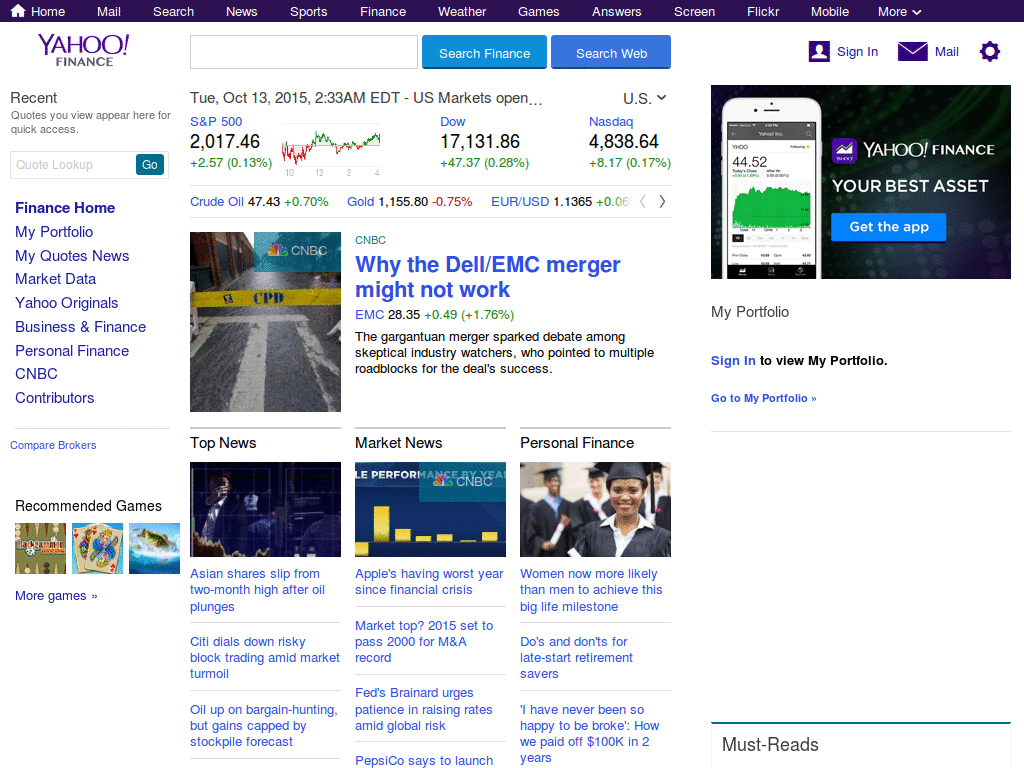Click the Quote Lookup input field
1024x768 pixels.
(x=72, y=165)
